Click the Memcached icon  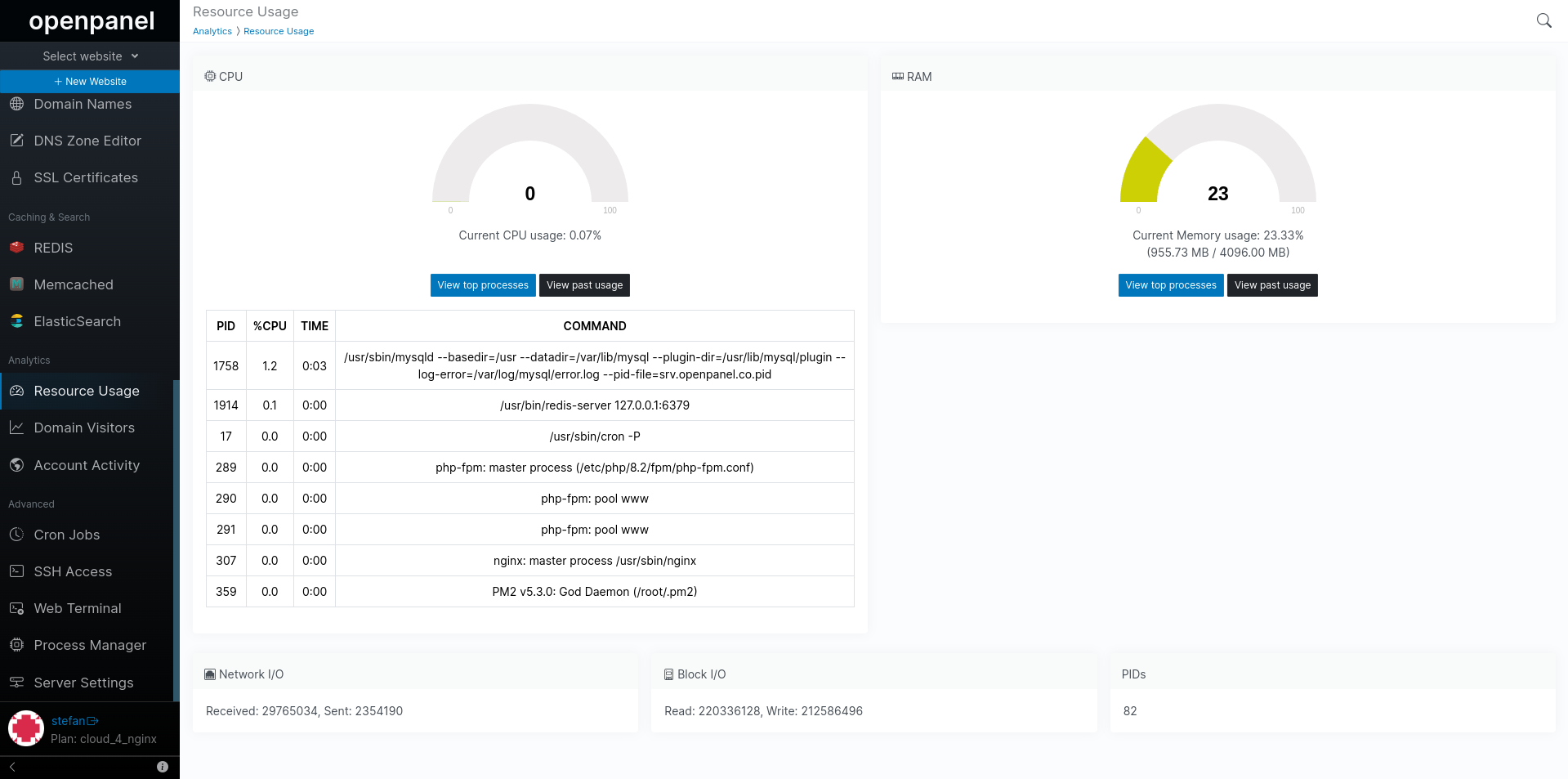(16, 284)
